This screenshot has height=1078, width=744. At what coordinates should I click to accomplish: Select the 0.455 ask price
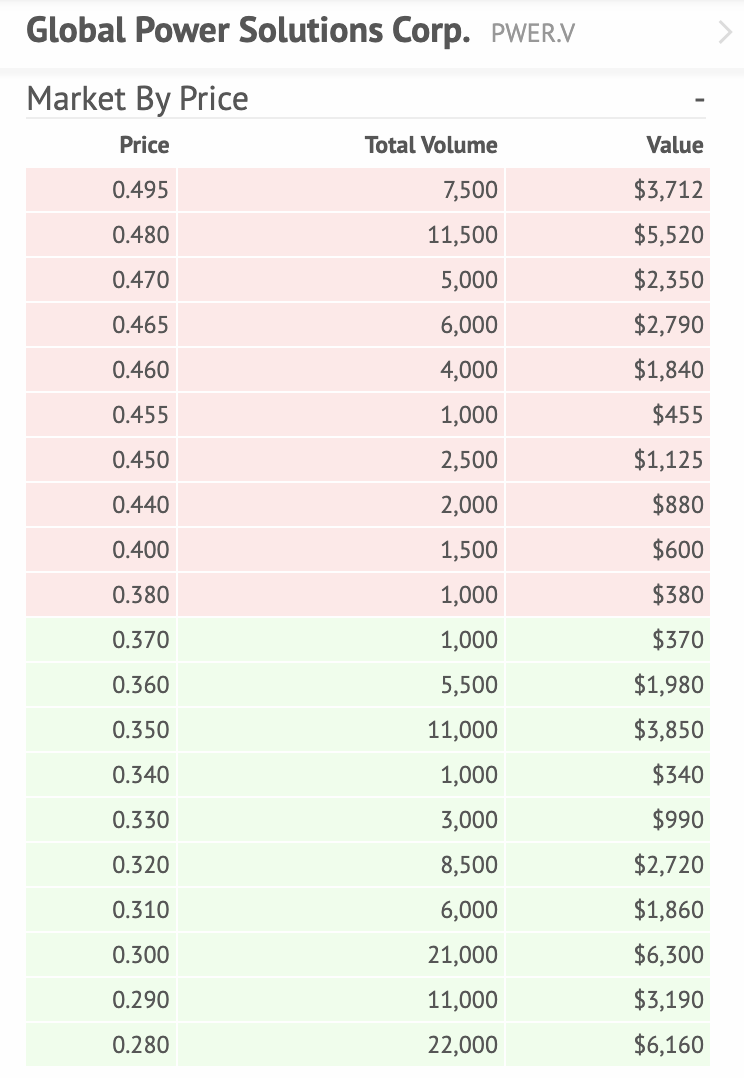coord(141,415)
